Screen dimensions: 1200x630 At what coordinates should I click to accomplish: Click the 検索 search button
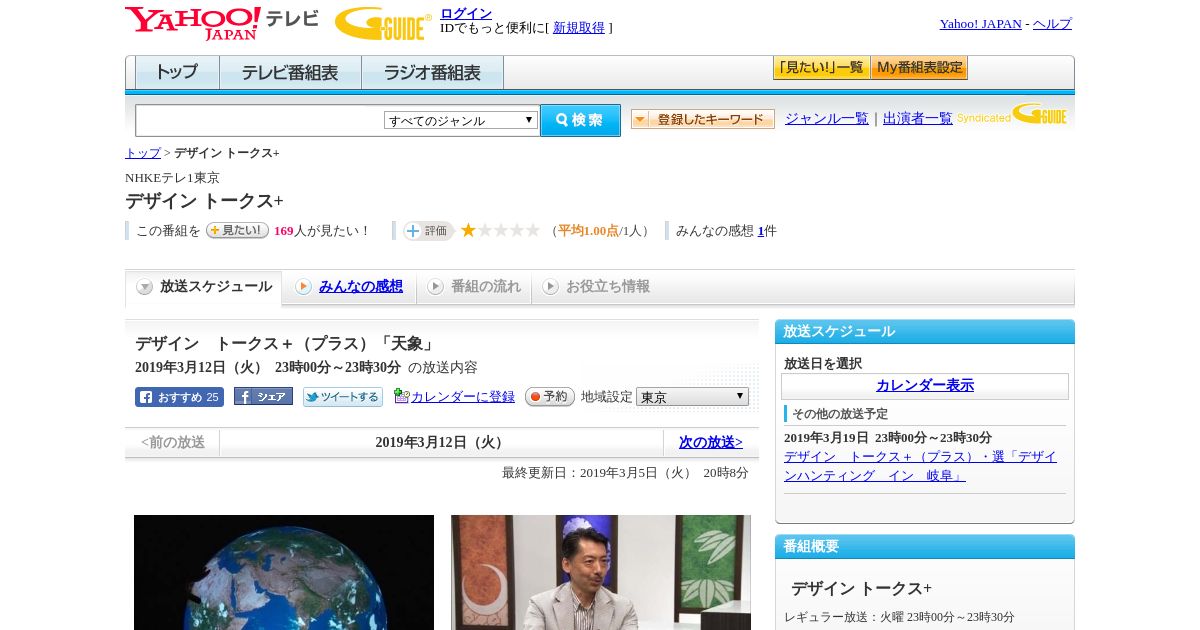click(580, 120)
